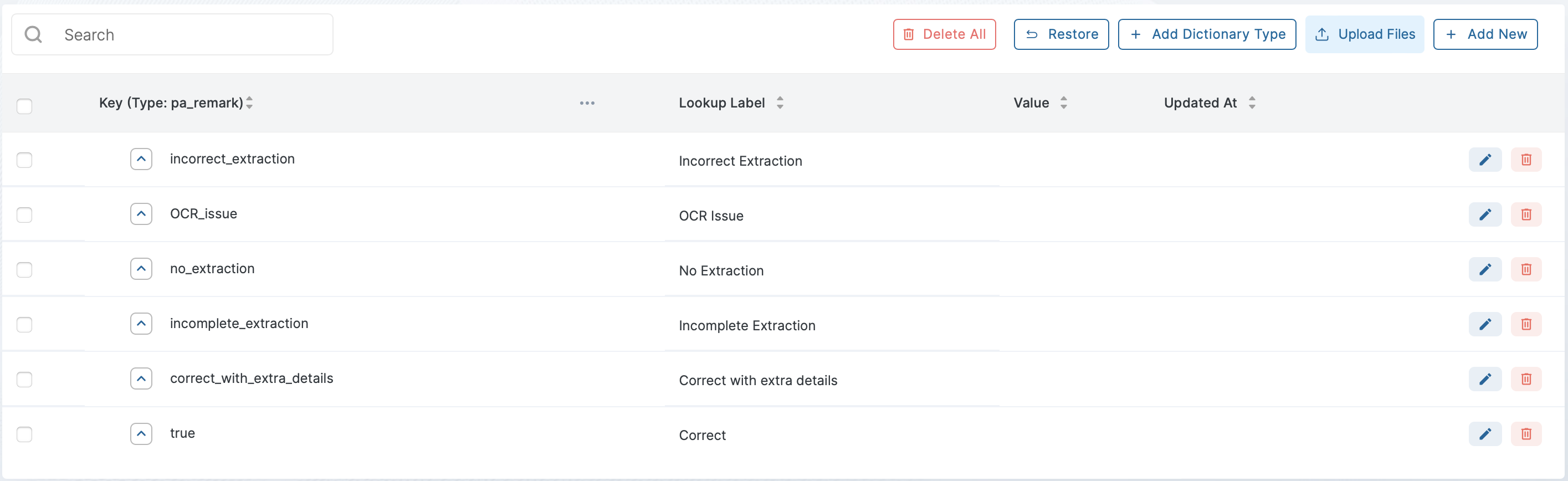Click pencil icon for no_extraction entry
Screen dimensions: 1568x481
click(1484, 269)
